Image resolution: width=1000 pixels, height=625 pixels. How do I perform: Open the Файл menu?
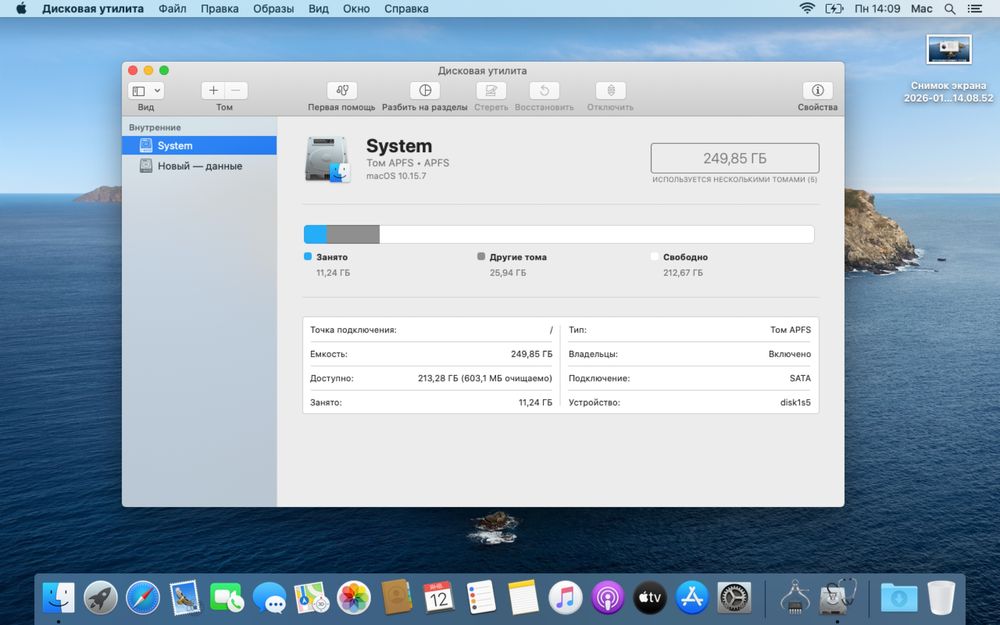[172, 9]
